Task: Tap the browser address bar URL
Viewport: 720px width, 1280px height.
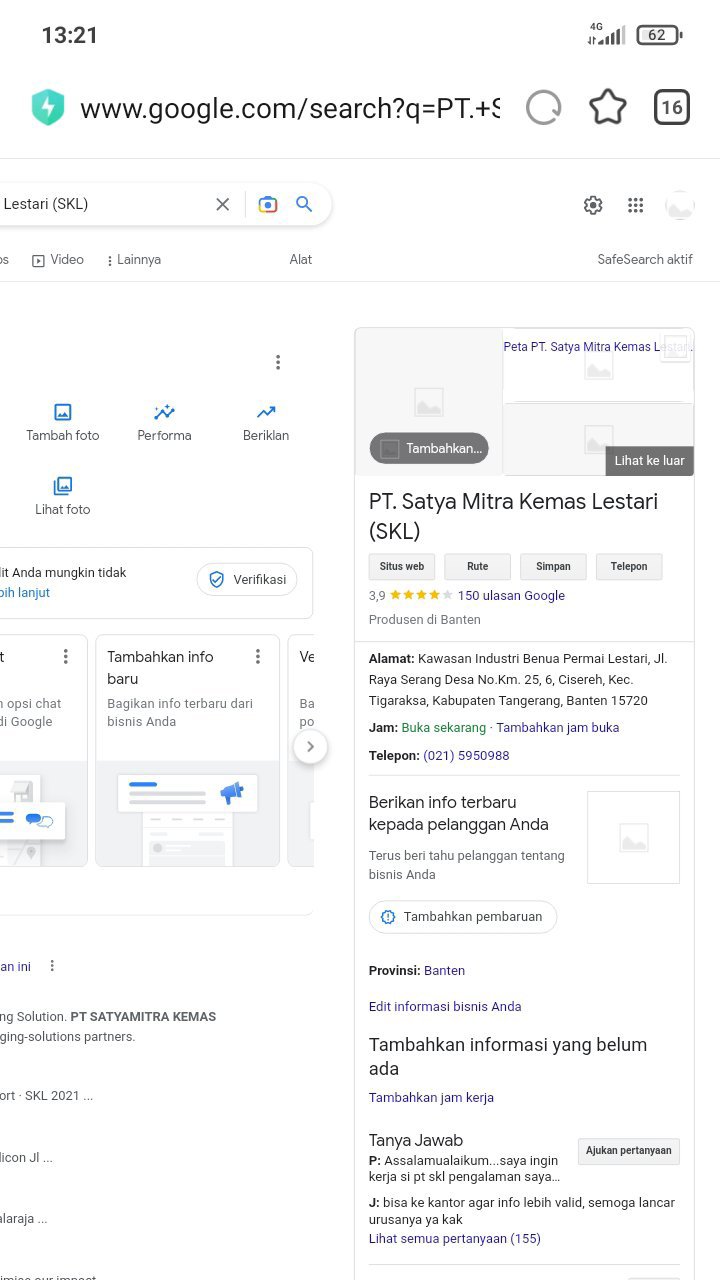Action: pyautogui.click(x=289, y=108)
